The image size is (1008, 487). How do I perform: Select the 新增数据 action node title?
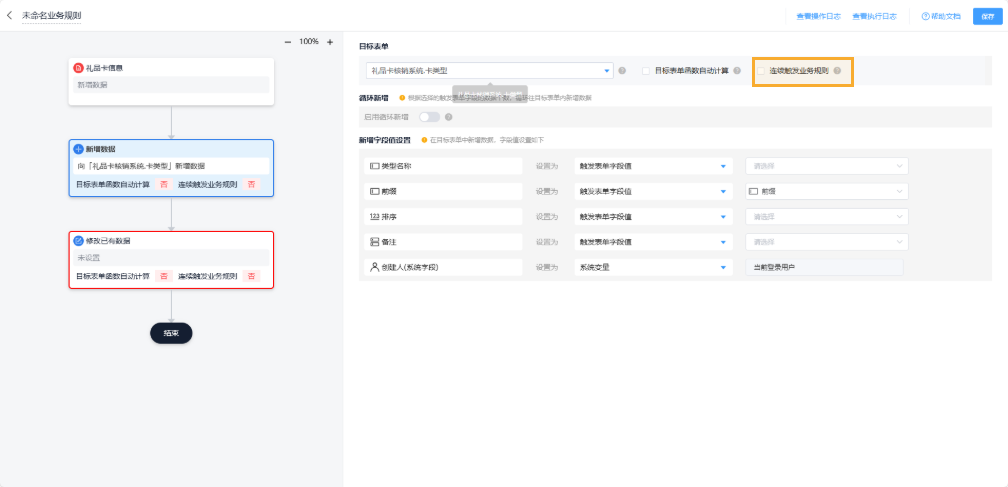click(101, 149)
